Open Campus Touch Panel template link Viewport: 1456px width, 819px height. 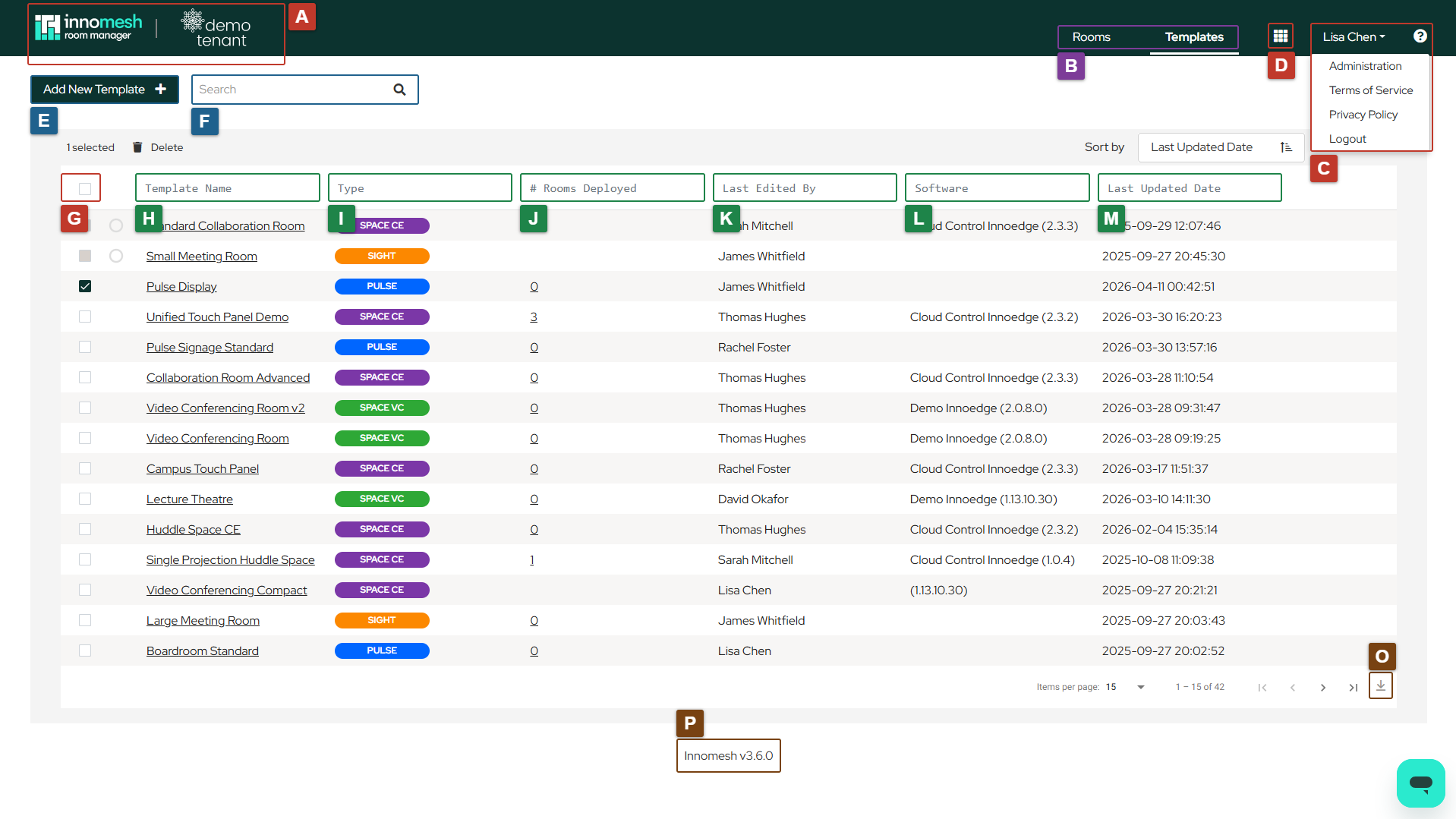pyautogui.click(x=203, y=468)
